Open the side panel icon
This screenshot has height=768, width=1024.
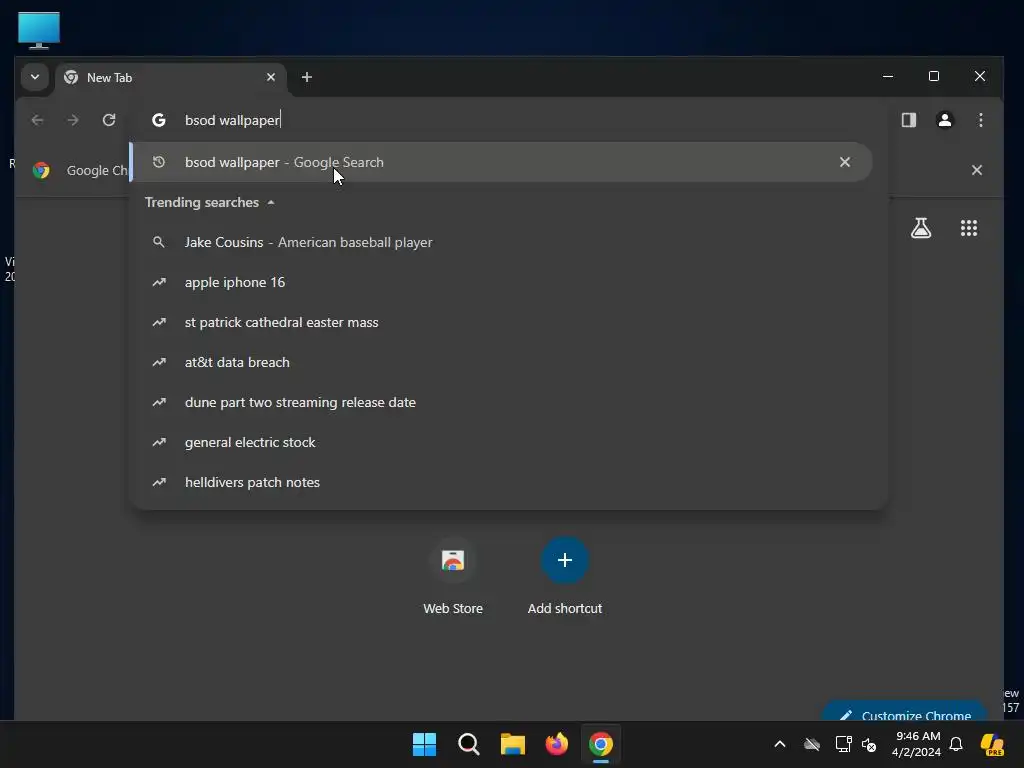908,120
